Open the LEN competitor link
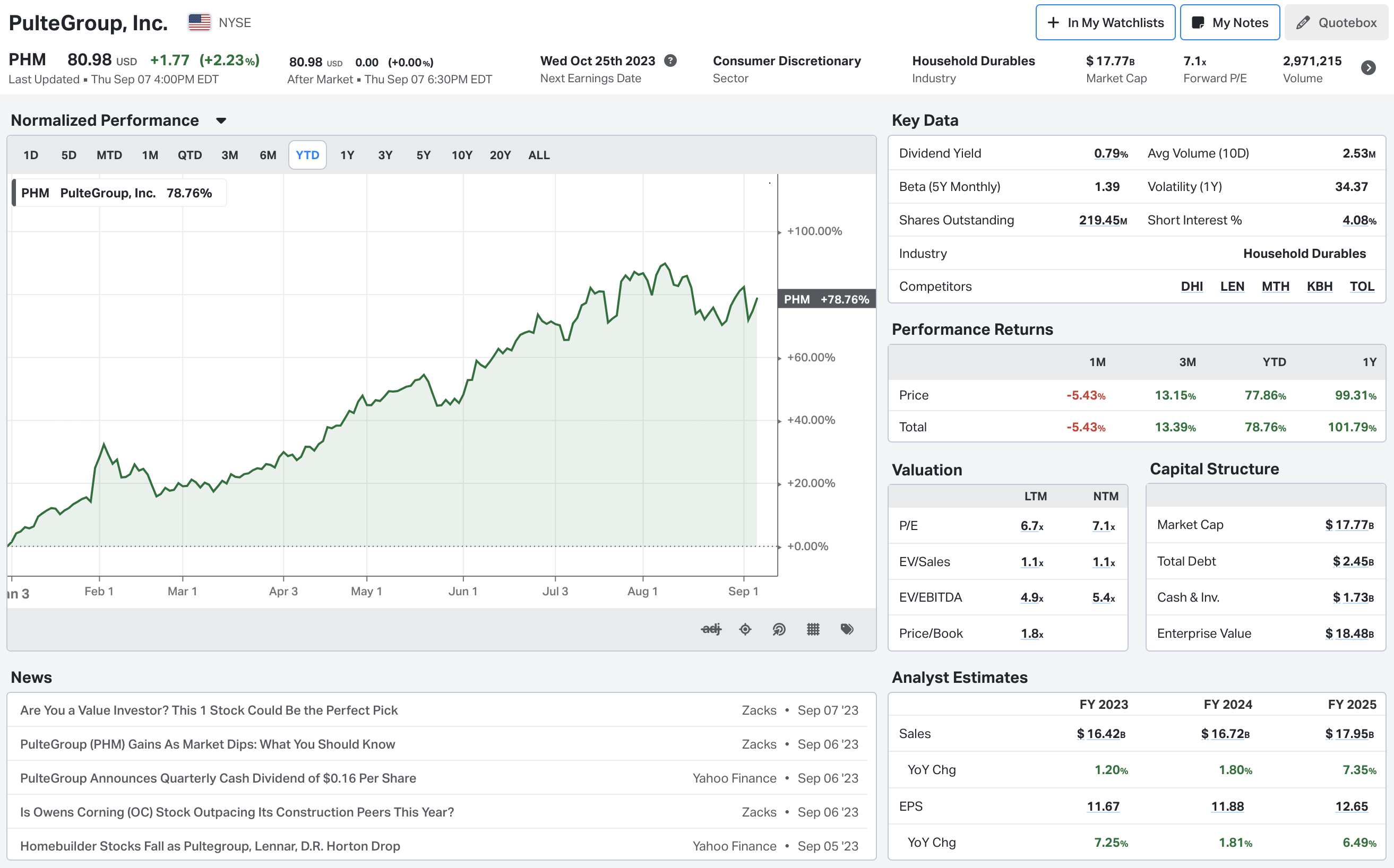This screenshot has height=868, width=1394. [1232, 287]
